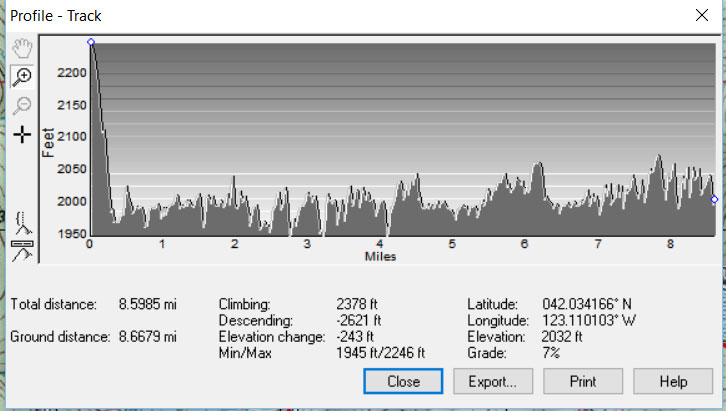Choose the crosshair pointer tool
This screenshot has width=726, height=411.
[21, 134]
